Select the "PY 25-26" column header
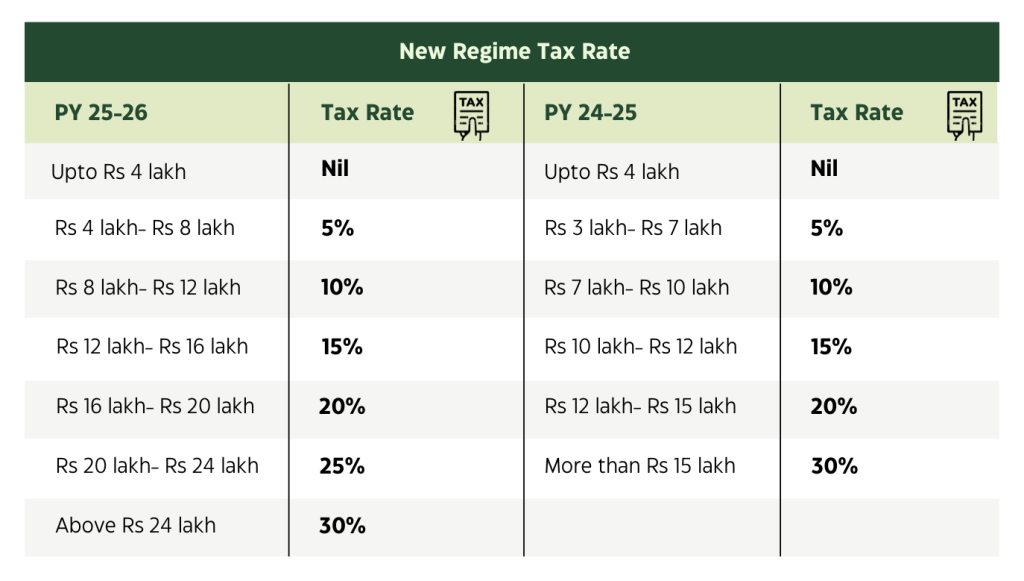This screenshot has height=581, width=1024. (101, 112)
